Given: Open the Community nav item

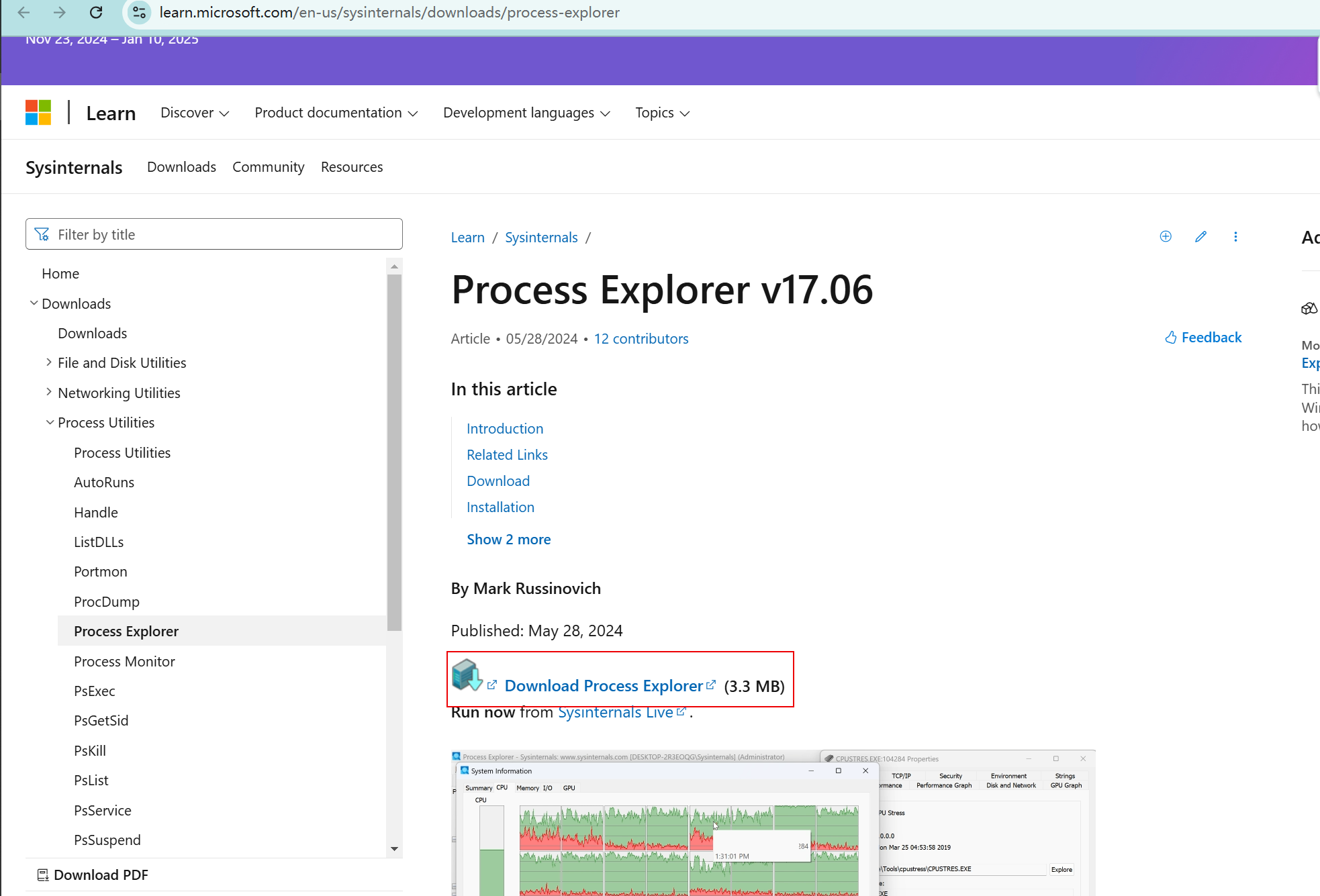Looking at the screenshot, I should tap(268, 167).
